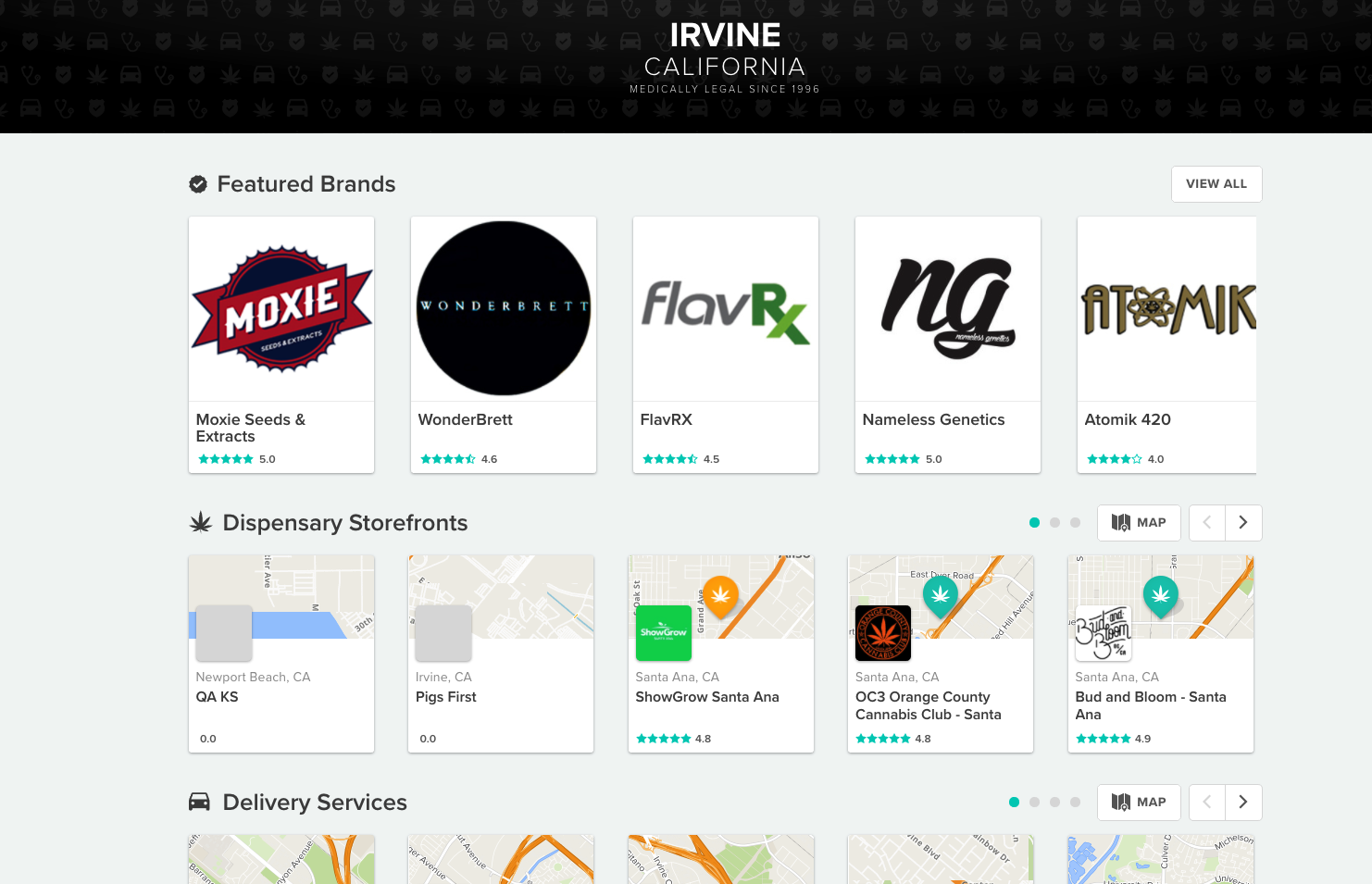
Task: Click the Featured Brands heading
Action: click(x=306, y=184)
